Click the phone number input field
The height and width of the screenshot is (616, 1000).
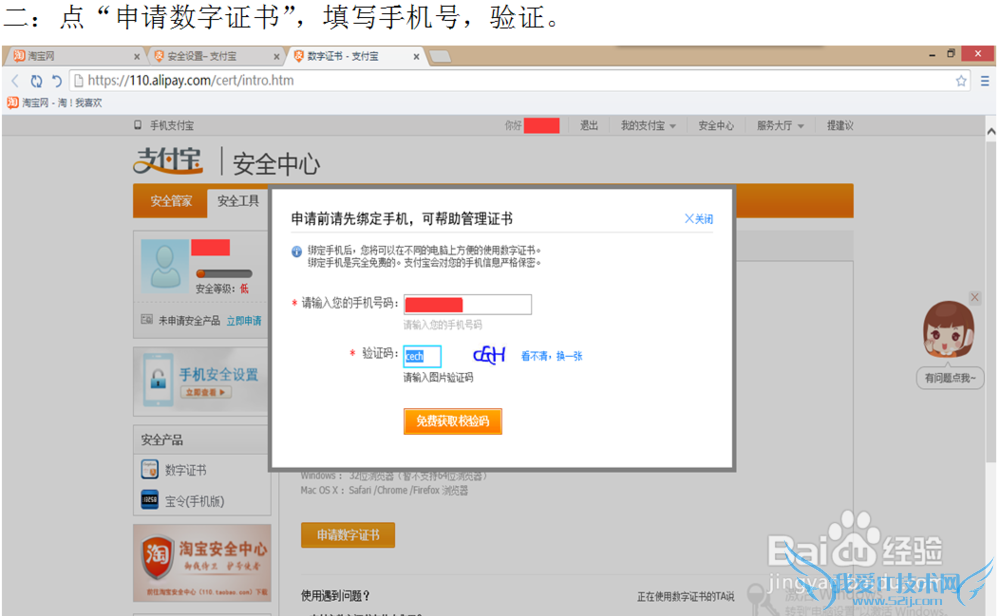click(x=467, y=304)
